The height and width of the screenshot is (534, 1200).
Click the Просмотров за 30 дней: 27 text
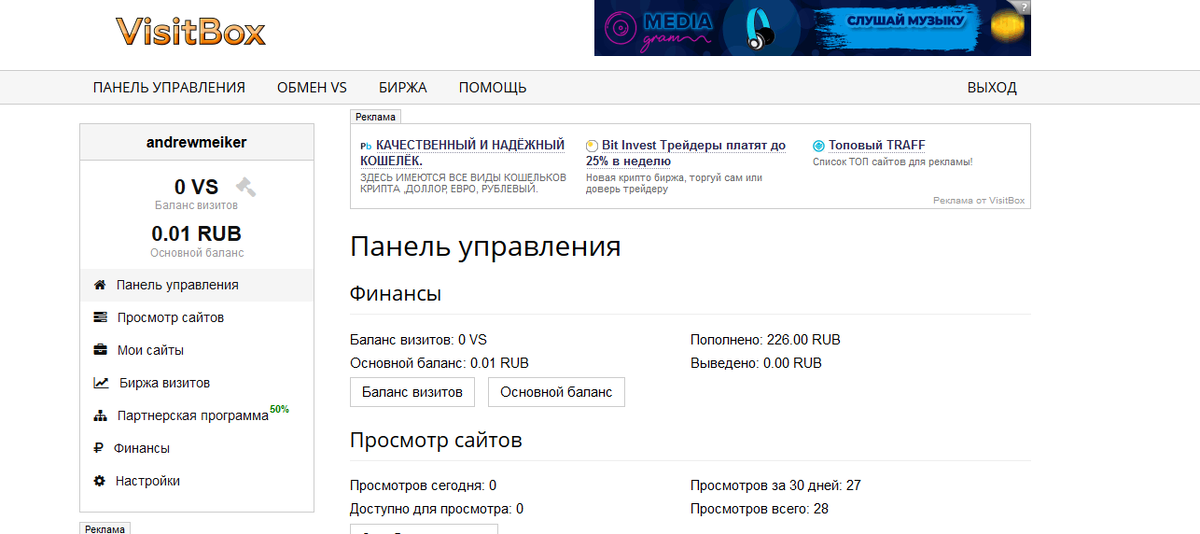point(775,486)
